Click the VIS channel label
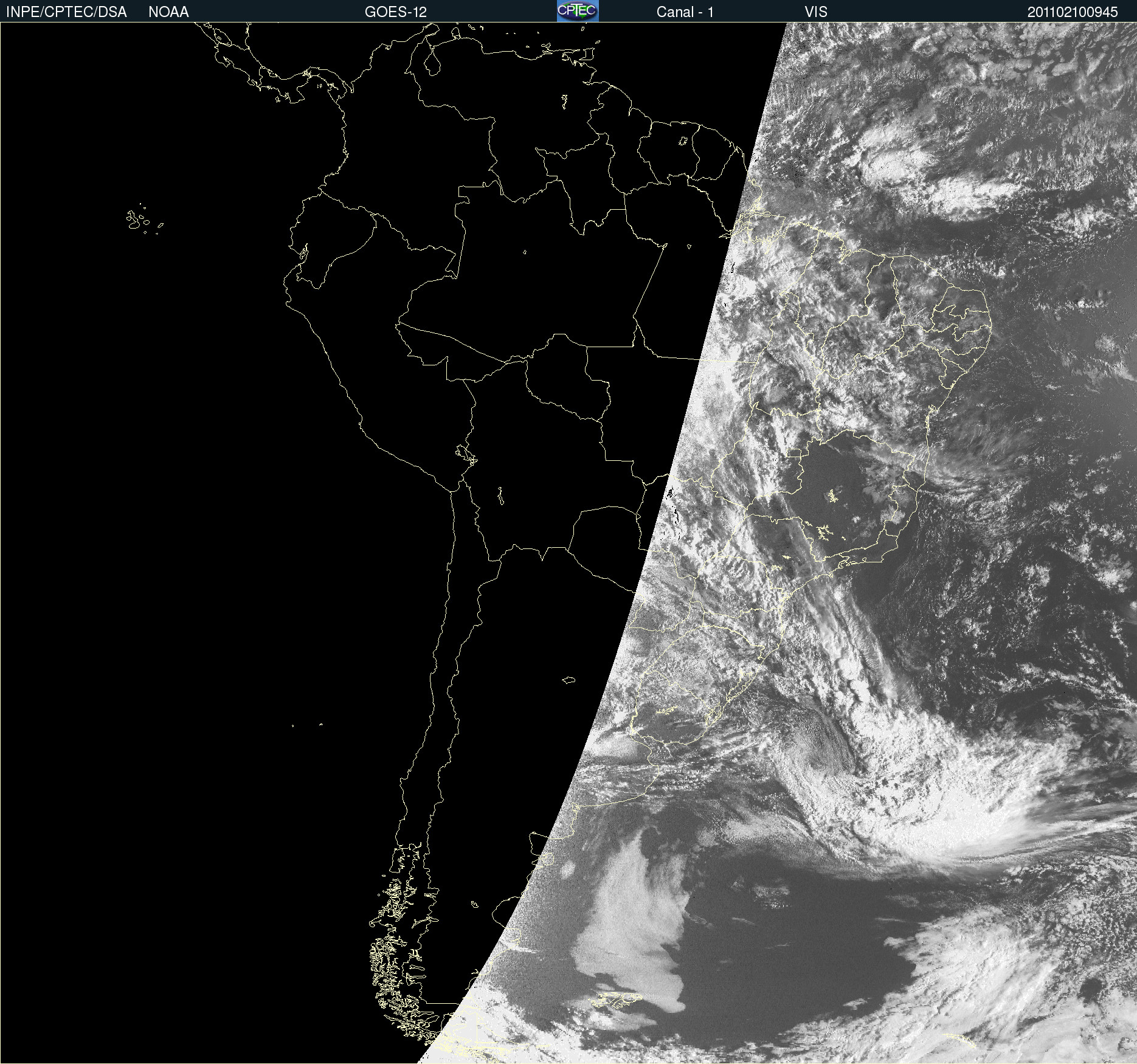The height and width of the screenshot is (1064, 1137). pos(816,12)
